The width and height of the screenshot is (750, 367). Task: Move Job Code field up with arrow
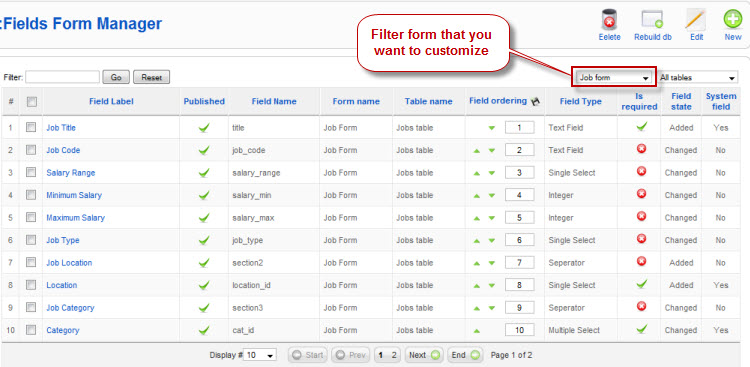tap(476, 150)
